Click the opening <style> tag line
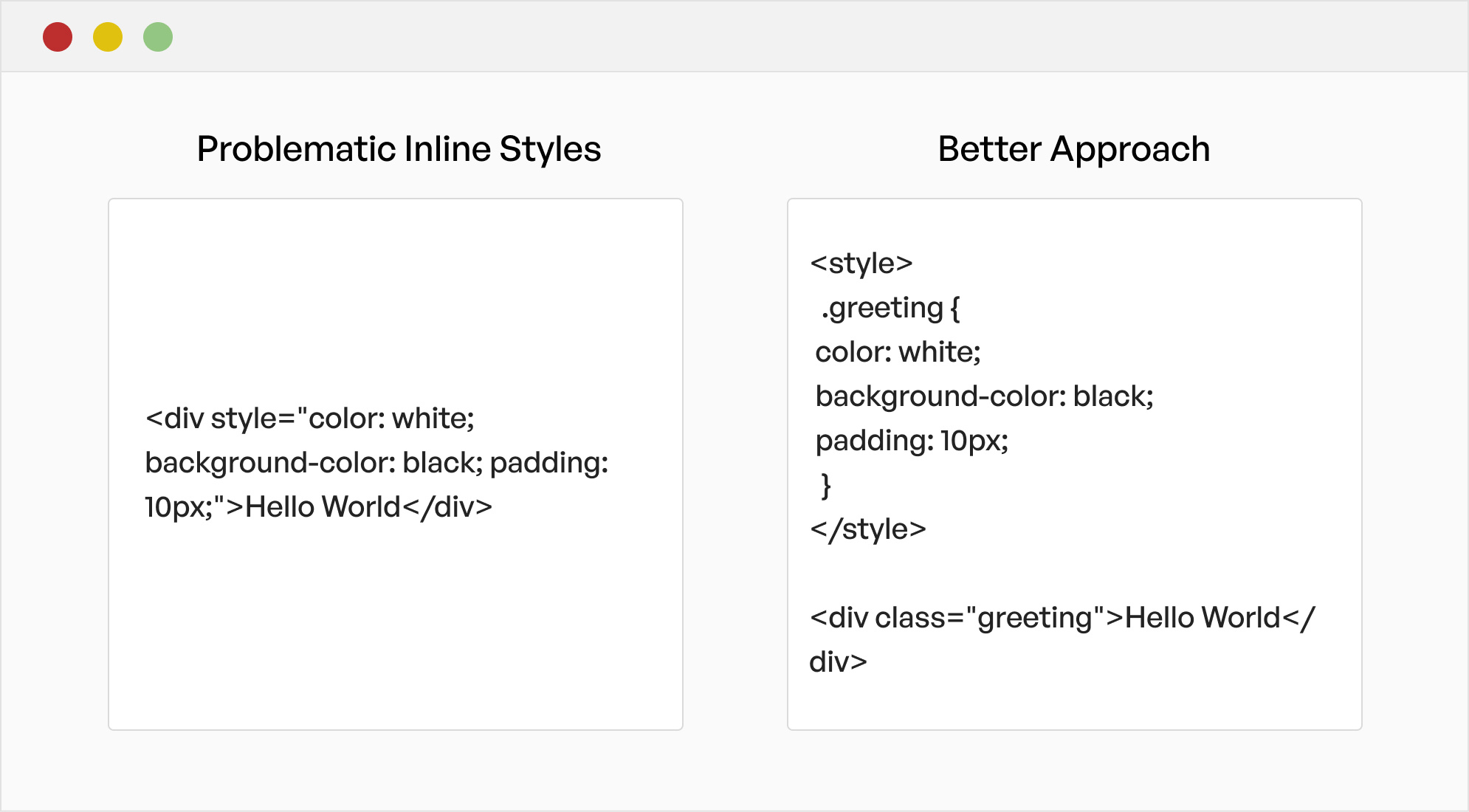Screen dimensions: 1469x812 (x=861, y=264)
